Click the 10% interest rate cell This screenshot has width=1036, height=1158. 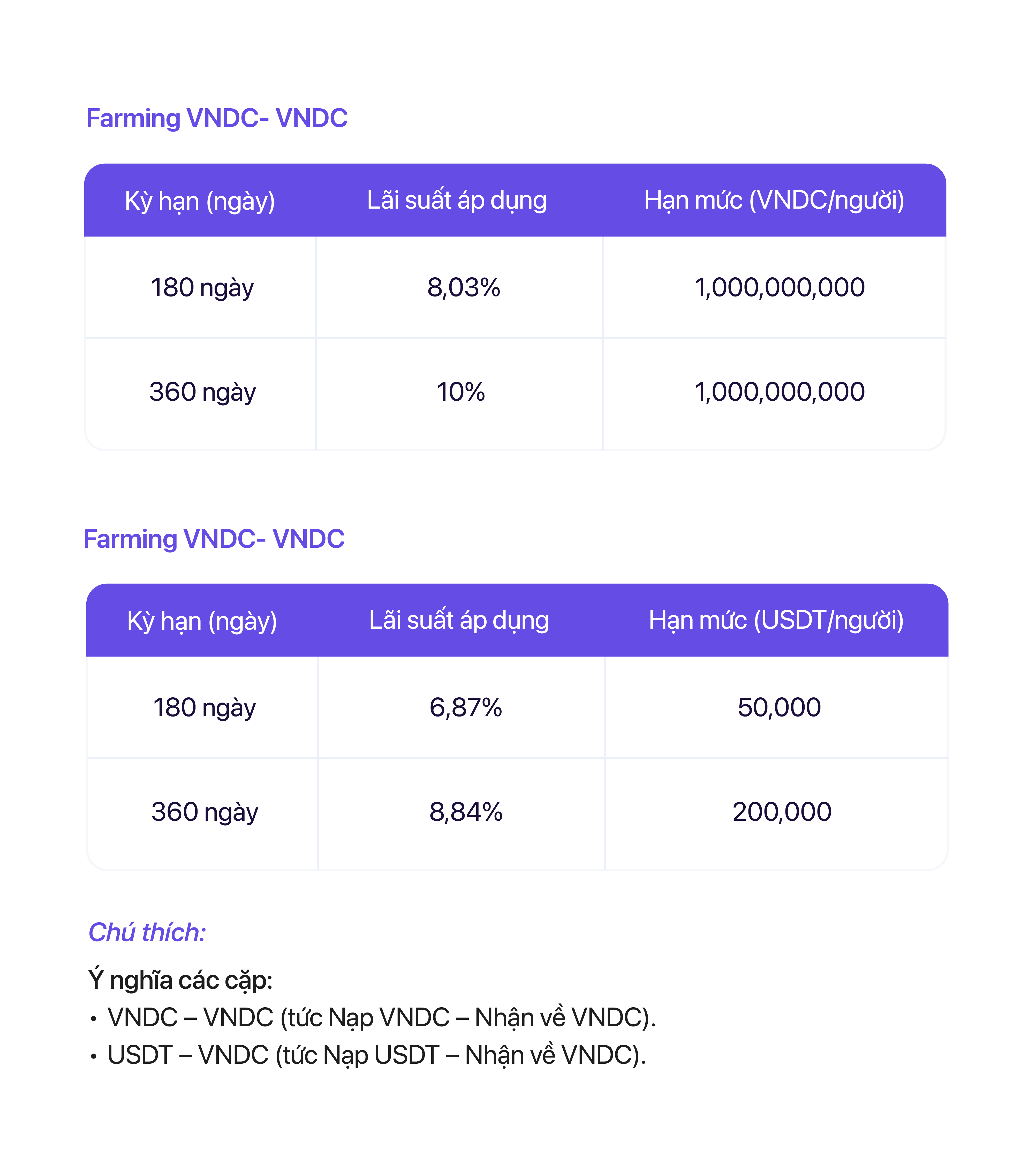[x=460, y=392]
